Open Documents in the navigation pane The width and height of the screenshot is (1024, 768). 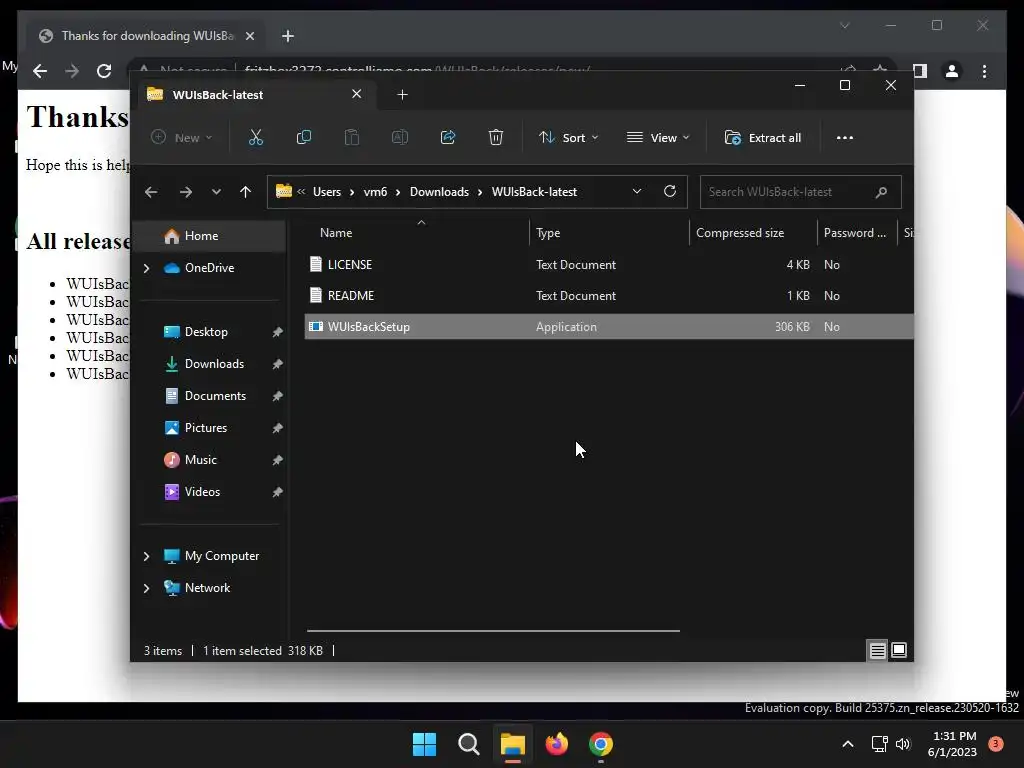click(209, 396)
